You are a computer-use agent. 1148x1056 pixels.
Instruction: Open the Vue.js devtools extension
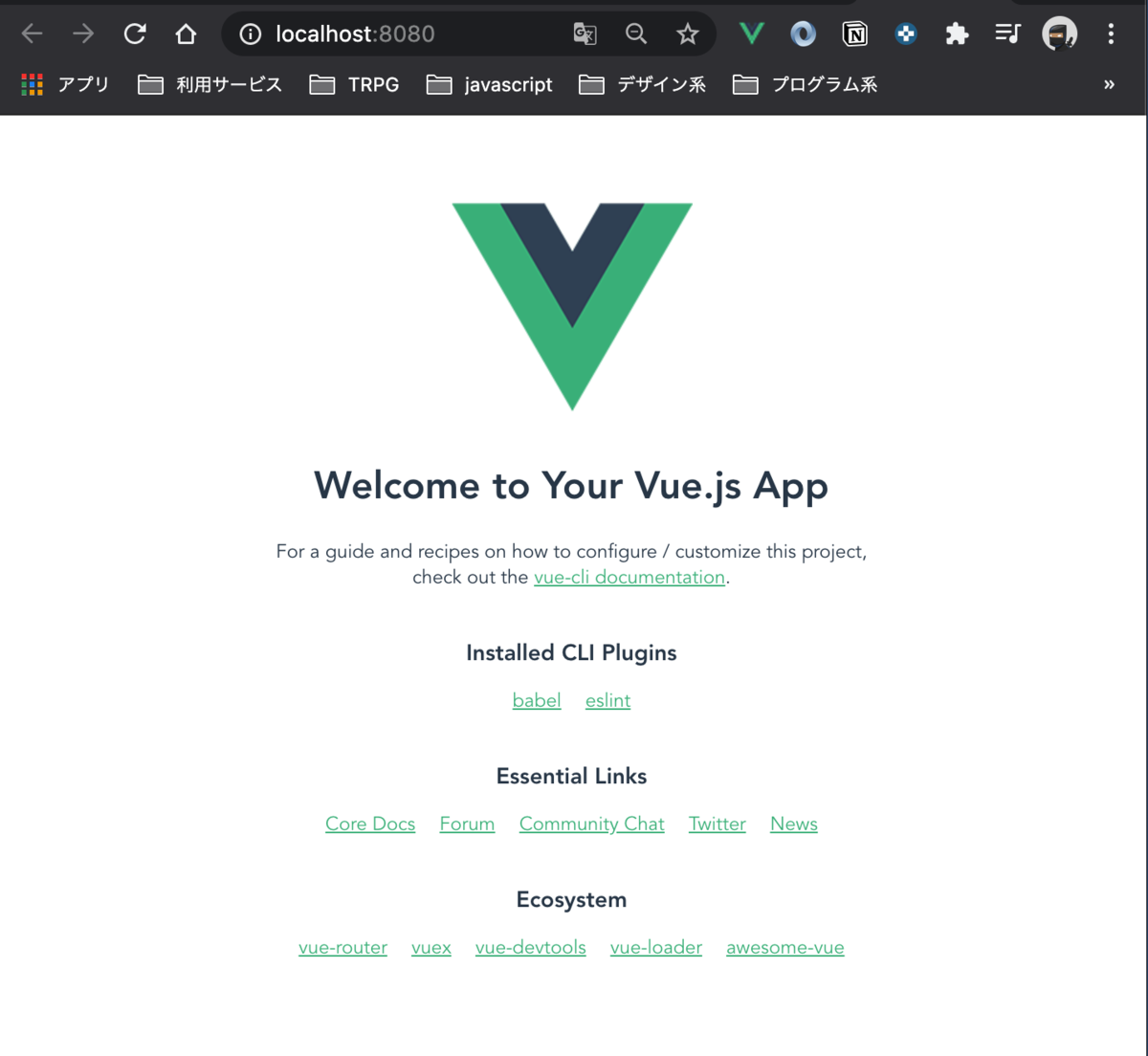tap(752, 34)
